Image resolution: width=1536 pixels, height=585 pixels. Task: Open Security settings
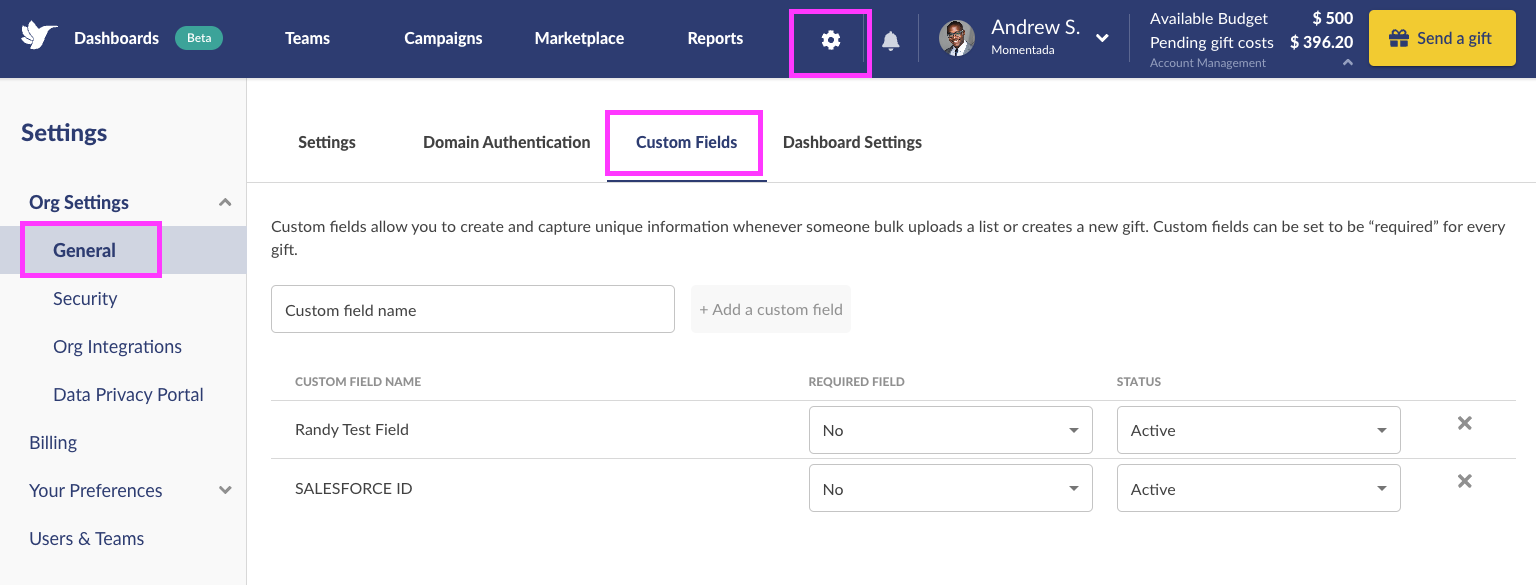85,298
